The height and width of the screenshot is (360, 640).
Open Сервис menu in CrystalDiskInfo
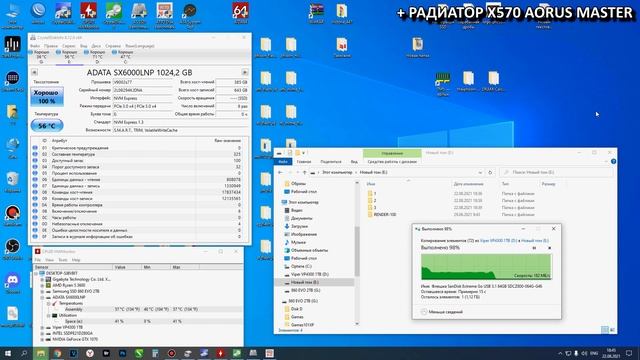(x=69, y=46)
